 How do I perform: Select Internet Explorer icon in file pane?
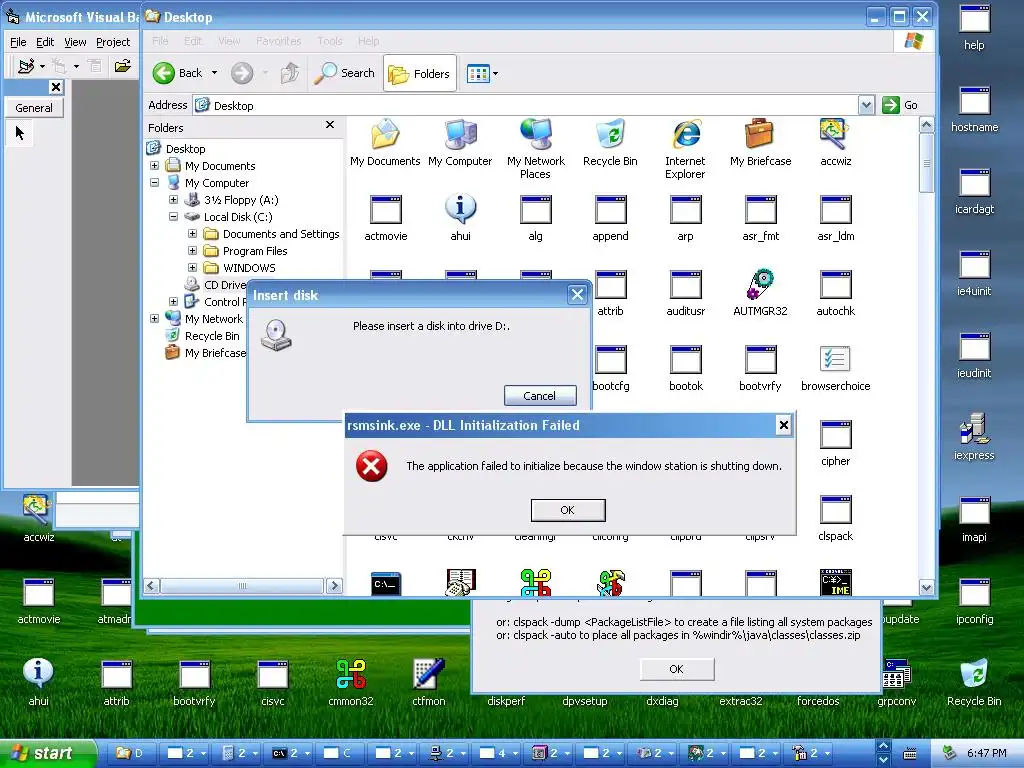(685, 149)
